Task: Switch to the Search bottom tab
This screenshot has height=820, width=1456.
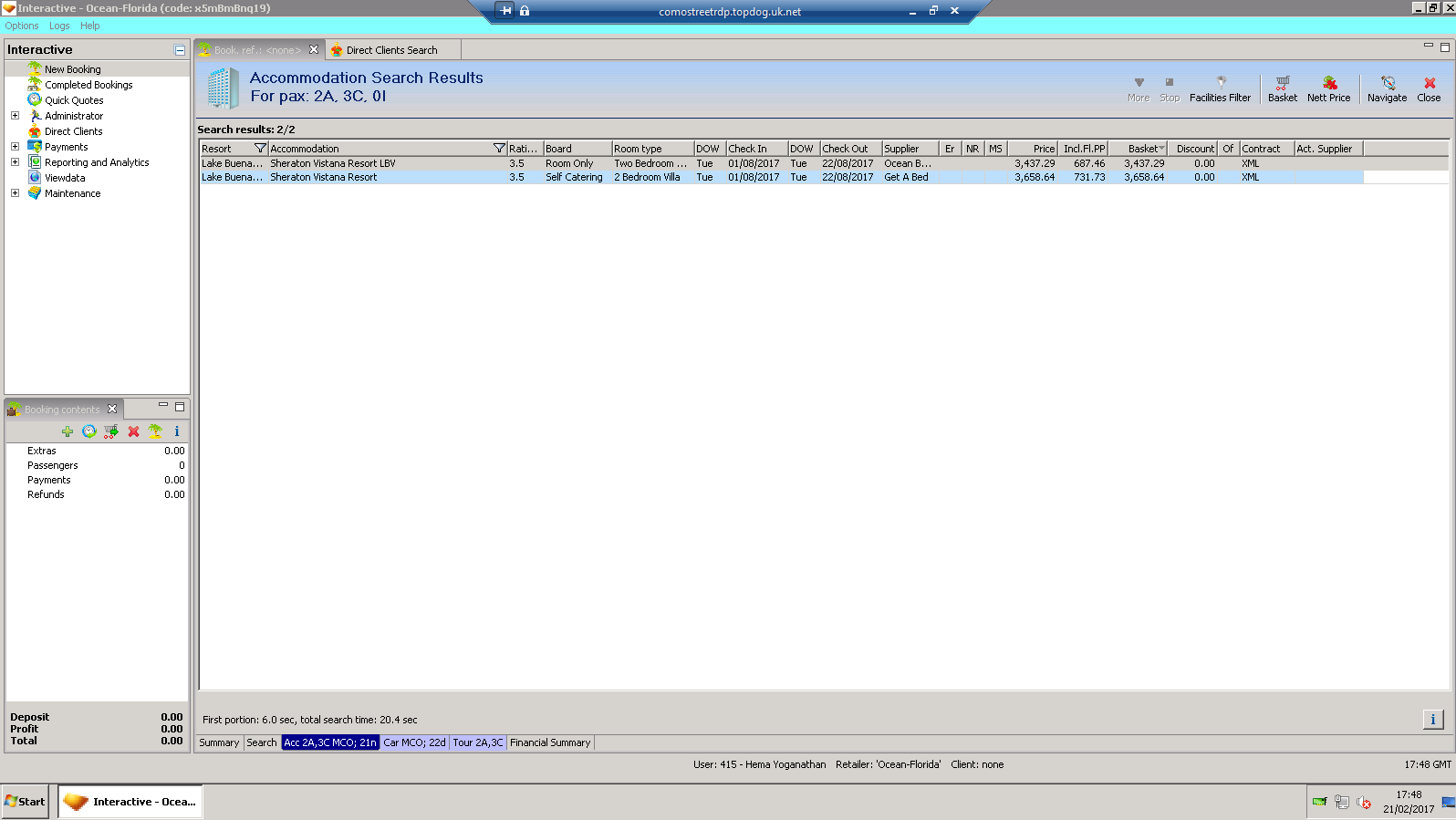Action: click(262, 742)
